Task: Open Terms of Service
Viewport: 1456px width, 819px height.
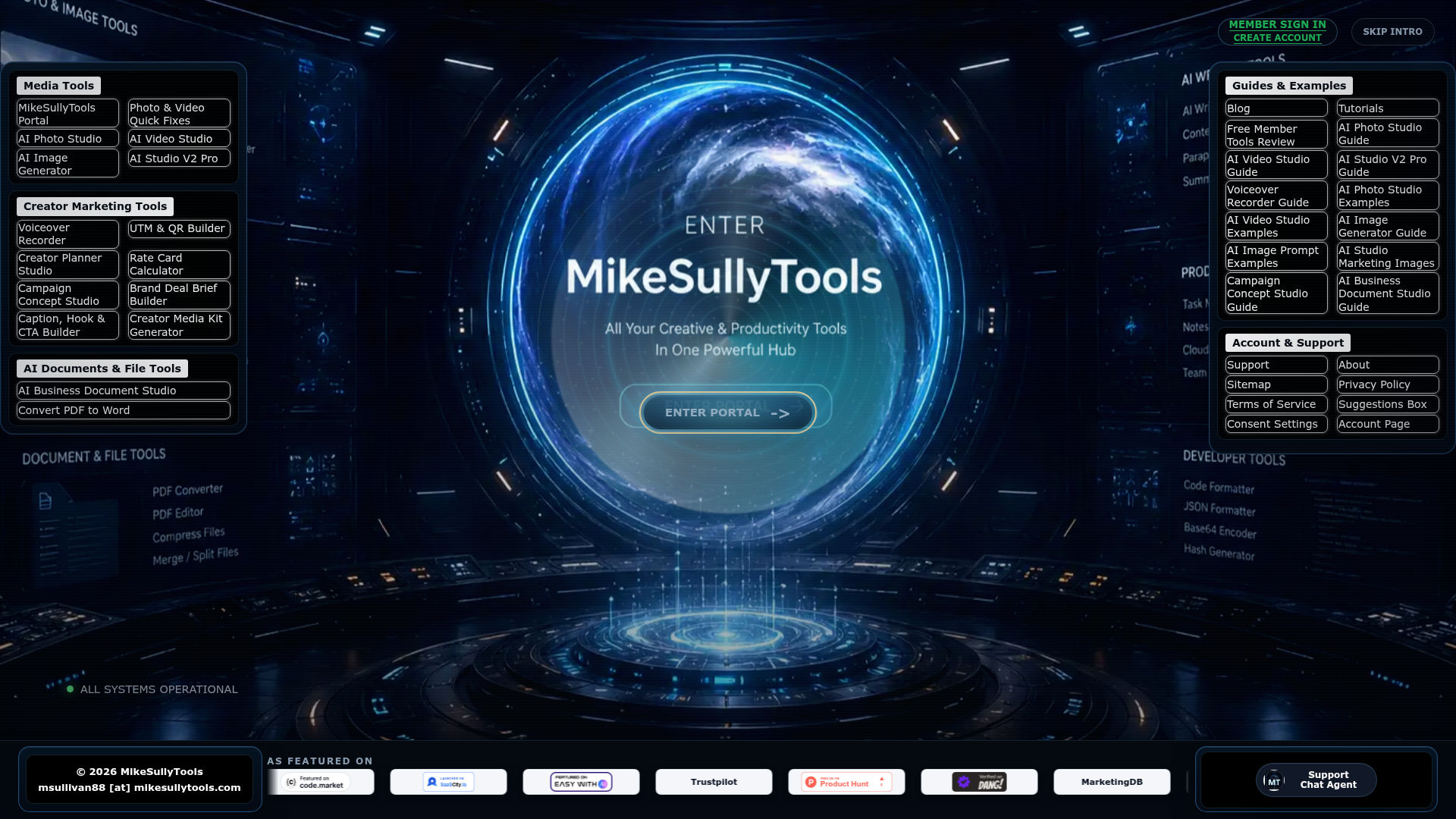Action: [1276, 404]
